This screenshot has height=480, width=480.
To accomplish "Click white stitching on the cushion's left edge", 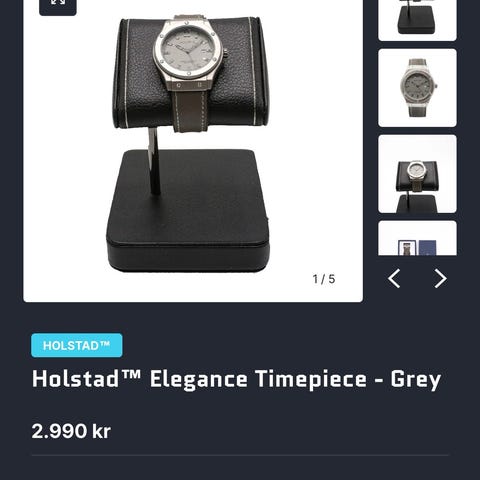I will [125, 72].
